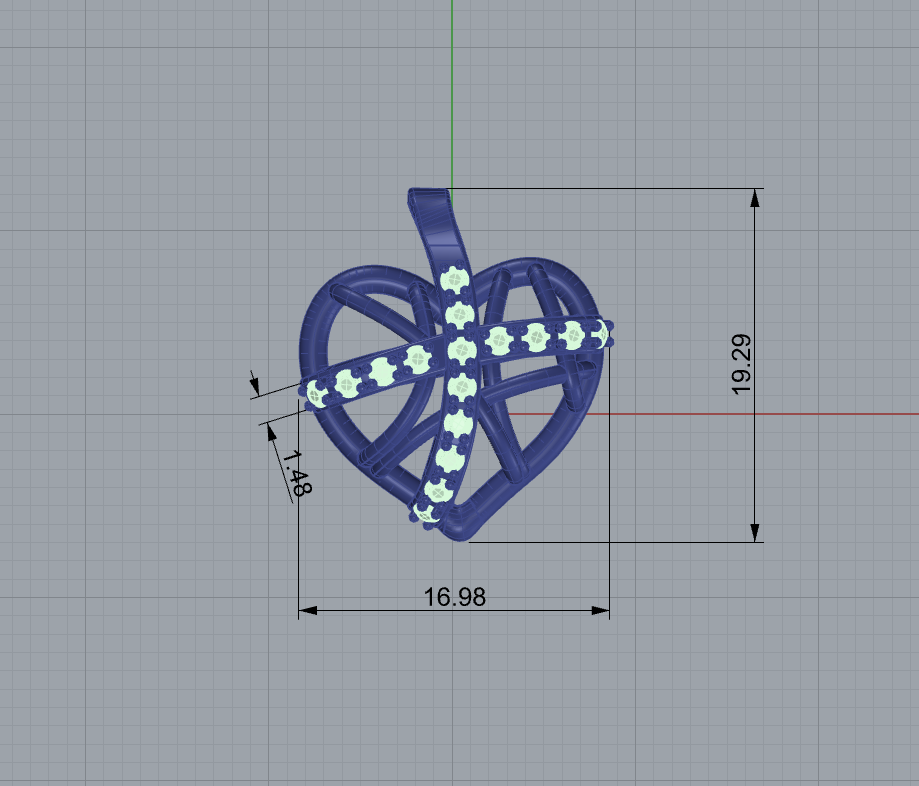Select the 1.48 band width dimension
919x786 pixels.
(x=298, y=473)
